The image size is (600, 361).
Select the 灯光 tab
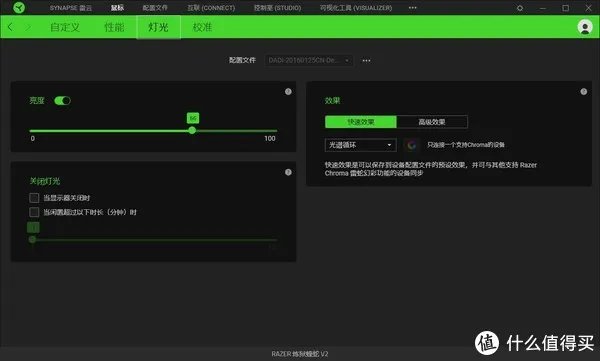pos(158,27)
